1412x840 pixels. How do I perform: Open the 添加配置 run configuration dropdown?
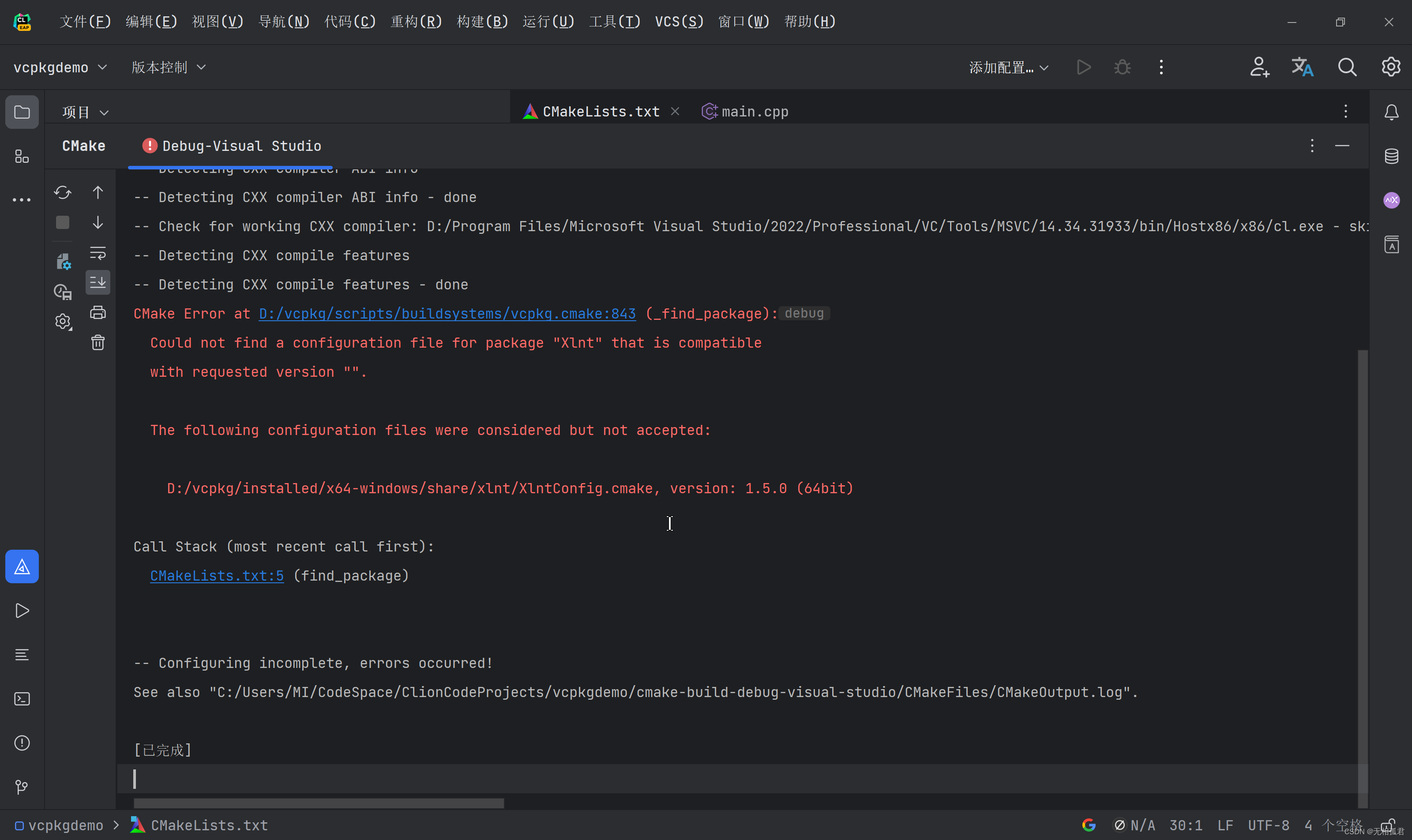(x=1008, y=67)
